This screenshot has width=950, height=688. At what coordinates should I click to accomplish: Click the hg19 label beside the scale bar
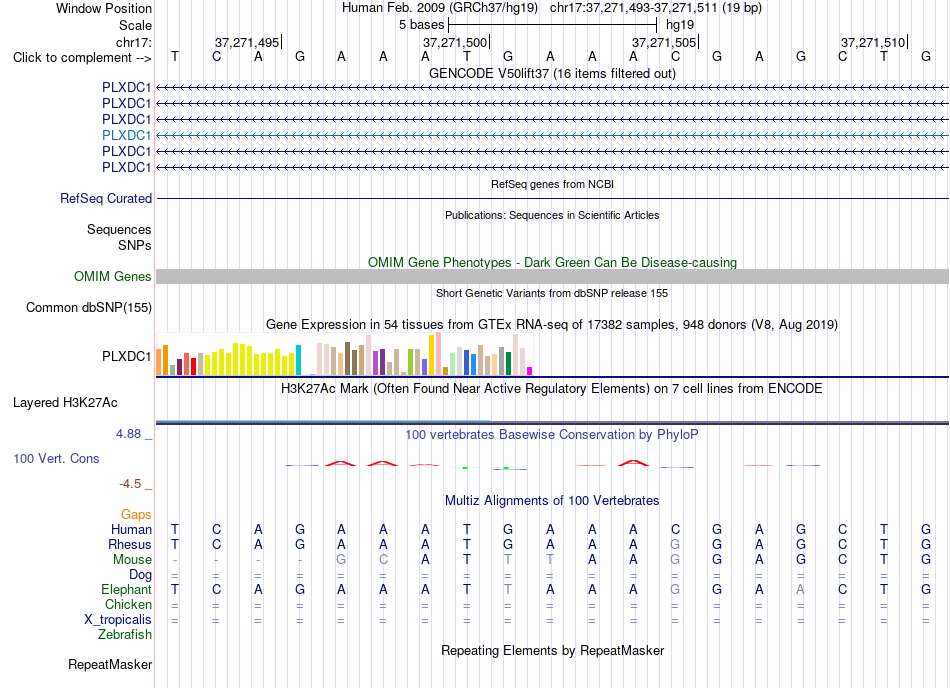(x=680, y=25)
